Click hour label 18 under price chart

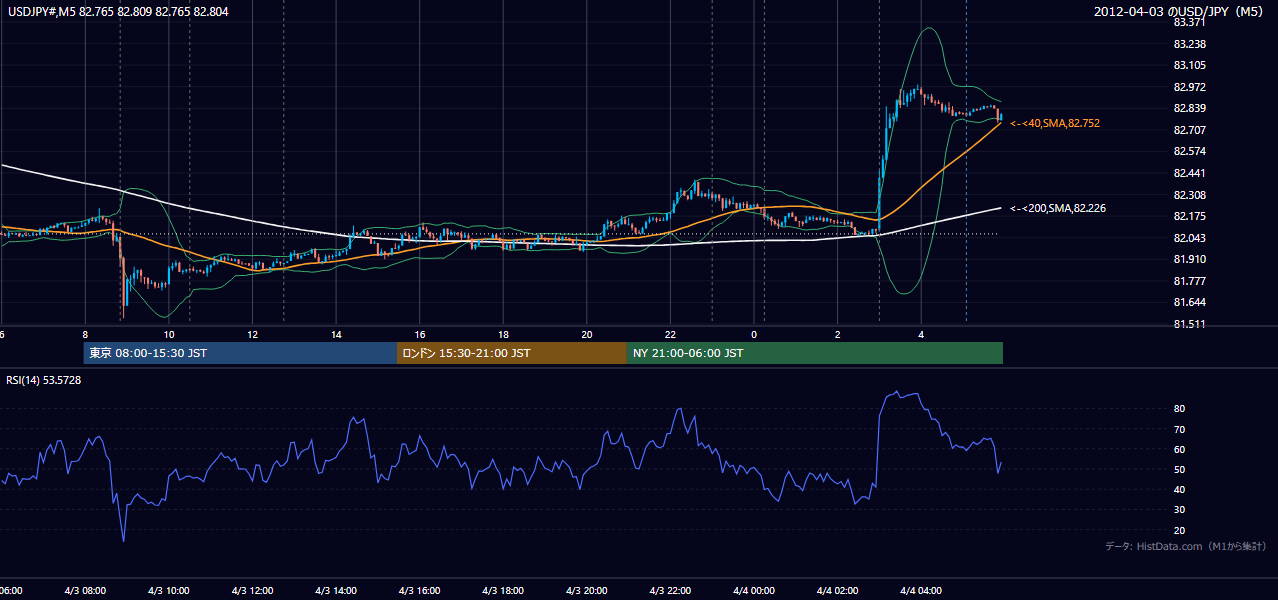tap(504, 334)
